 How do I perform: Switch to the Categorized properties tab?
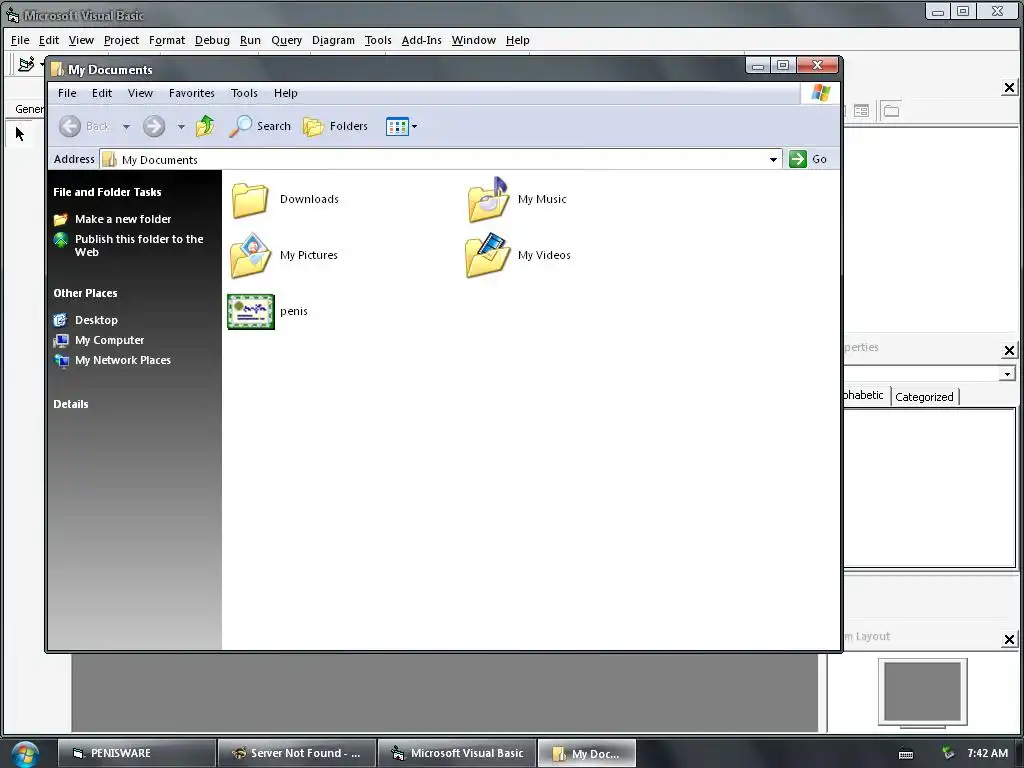(924, 397)
